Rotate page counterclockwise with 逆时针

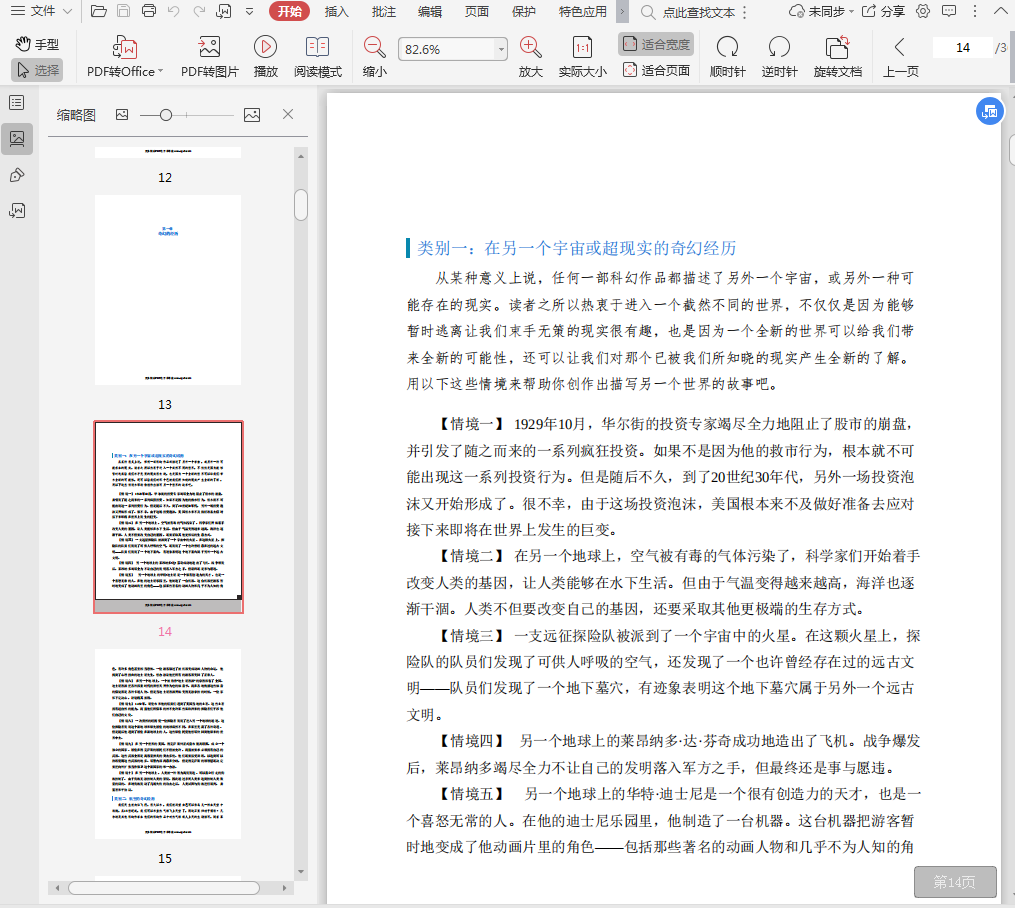pyautogui.click(x=779, y=47)
